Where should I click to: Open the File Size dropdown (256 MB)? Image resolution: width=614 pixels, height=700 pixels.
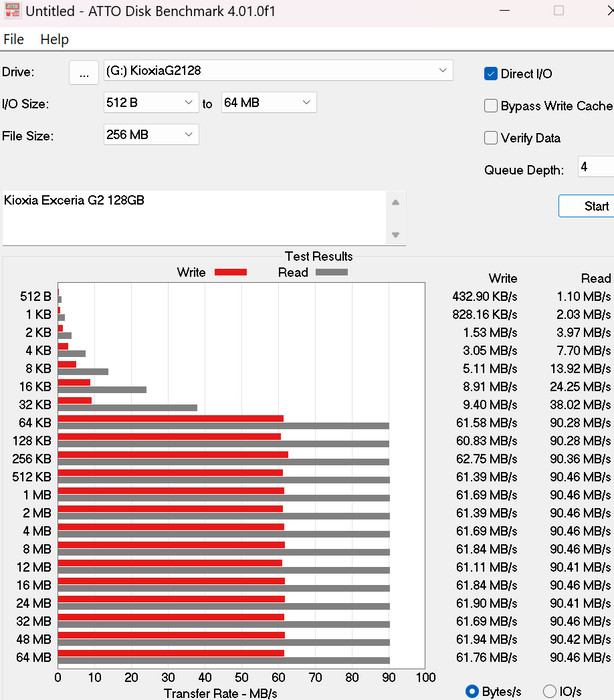151,135
